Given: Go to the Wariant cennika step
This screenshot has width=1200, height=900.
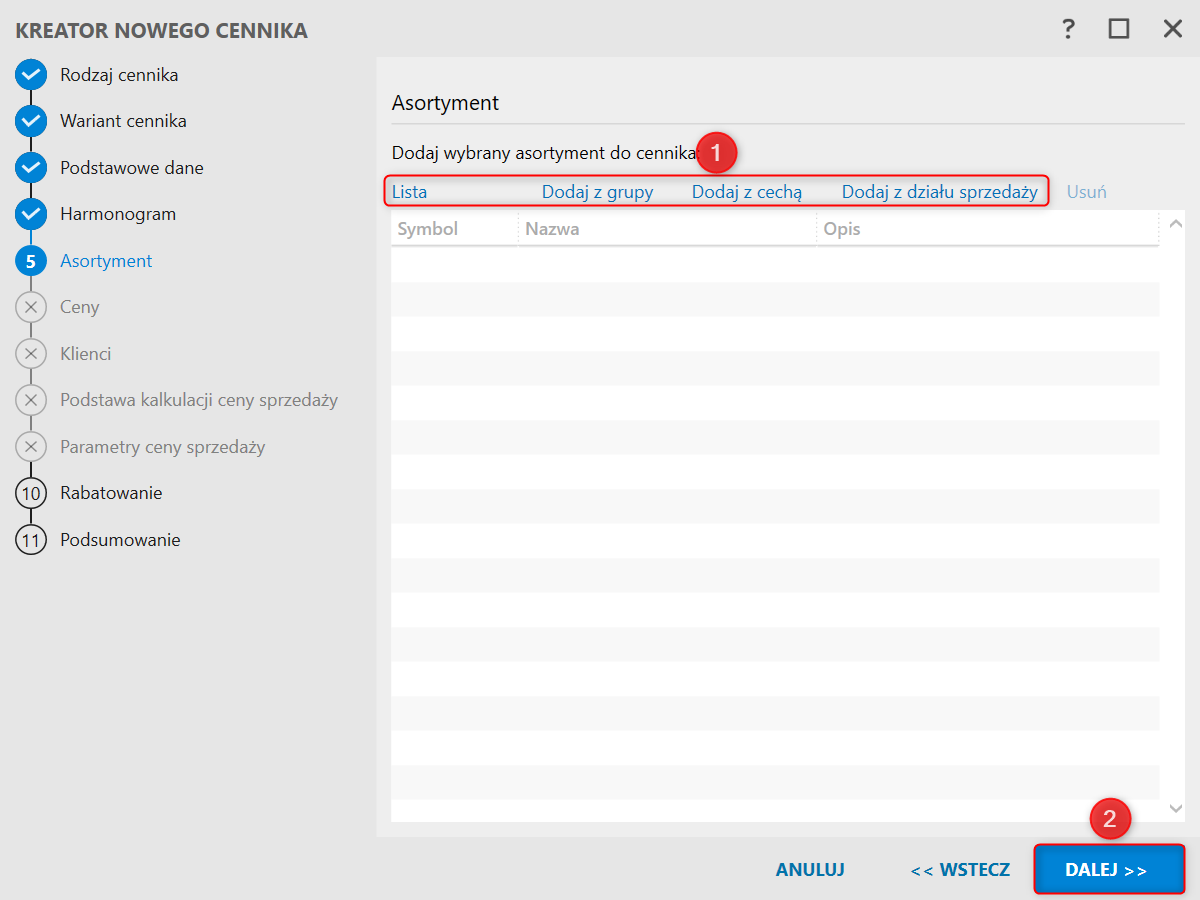Looking at the screenshot, I should 123,121.
